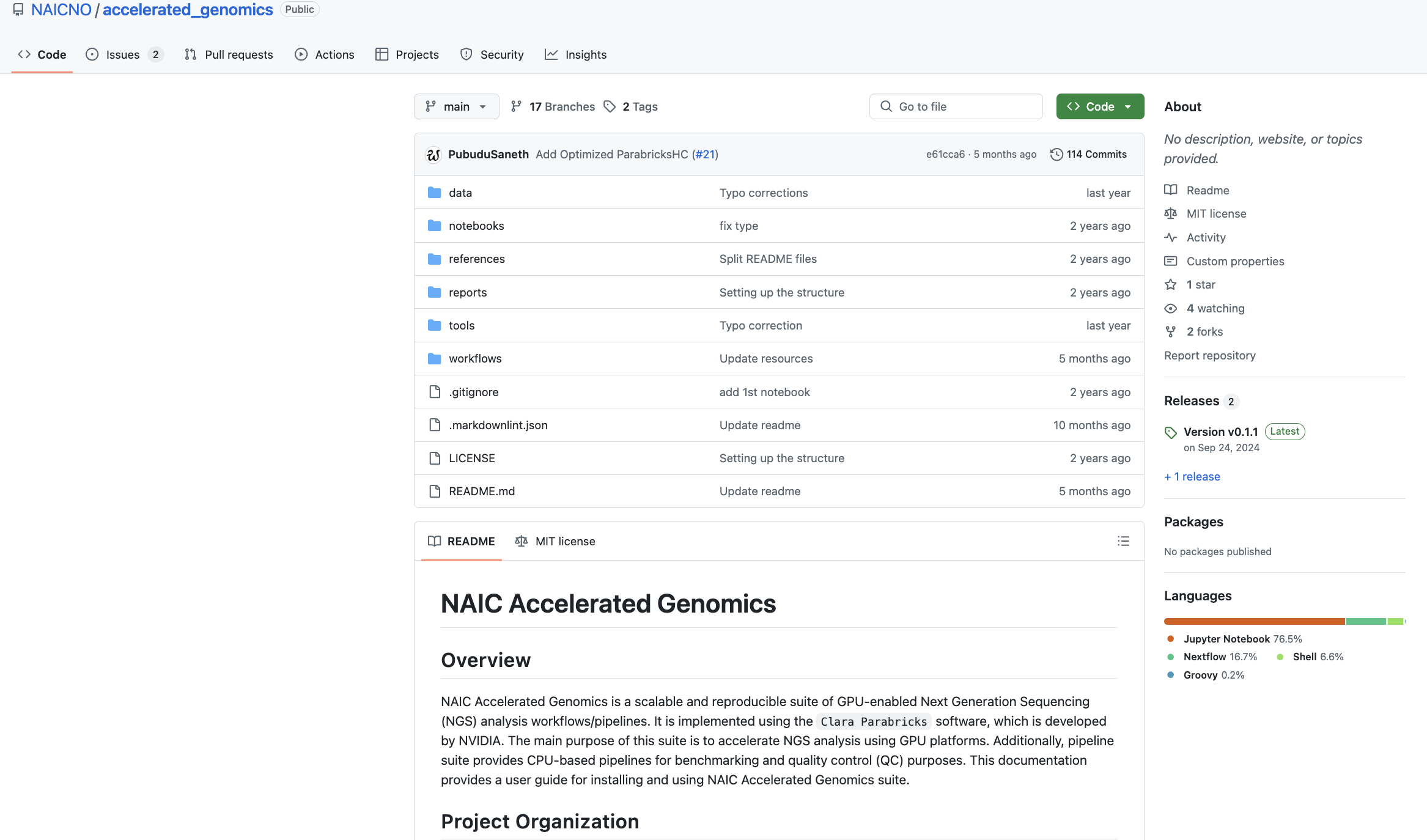1427x840 pixels.
Task: Open the README outline icon
Action: click(1123, 541)
